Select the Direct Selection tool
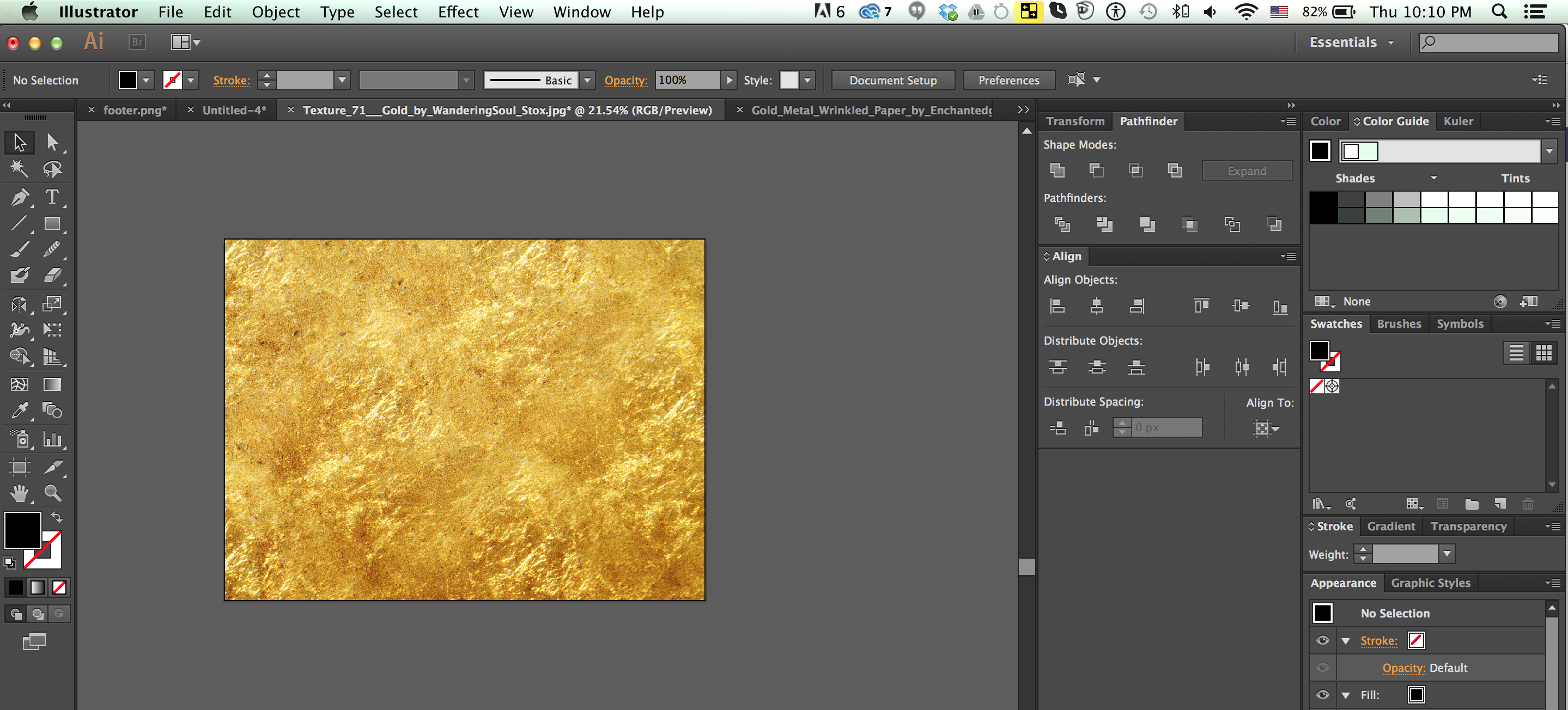 coord(52,142)
